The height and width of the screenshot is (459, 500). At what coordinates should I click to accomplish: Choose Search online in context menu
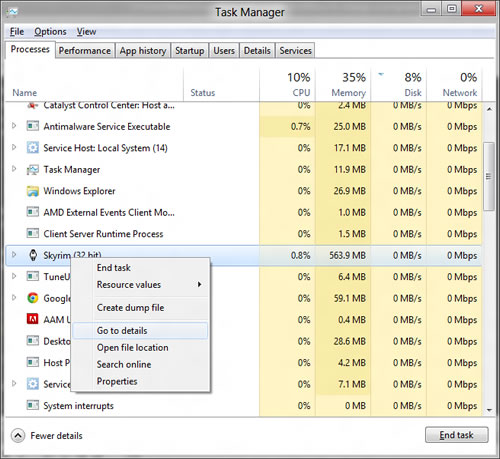[141, 364]
